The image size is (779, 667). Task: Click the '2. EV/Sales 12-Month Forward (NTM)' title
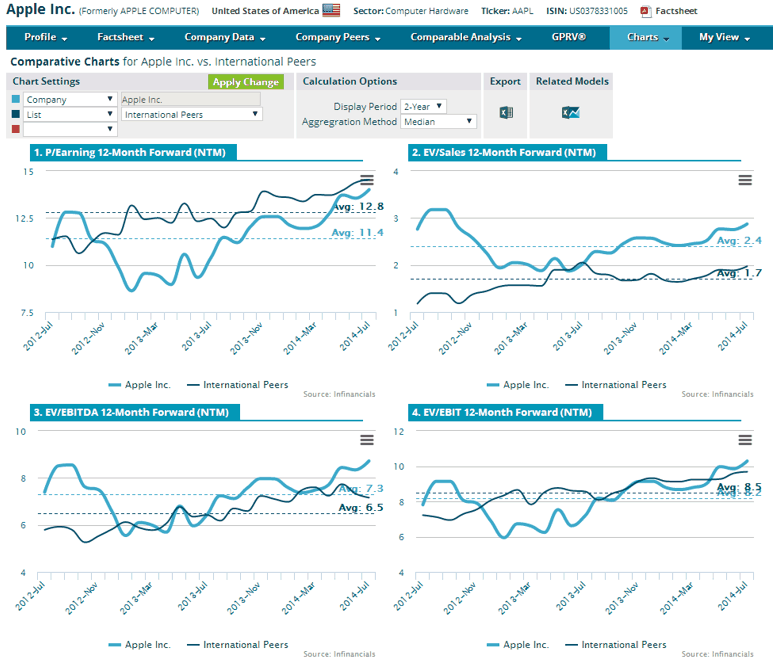tap(504, 152)
